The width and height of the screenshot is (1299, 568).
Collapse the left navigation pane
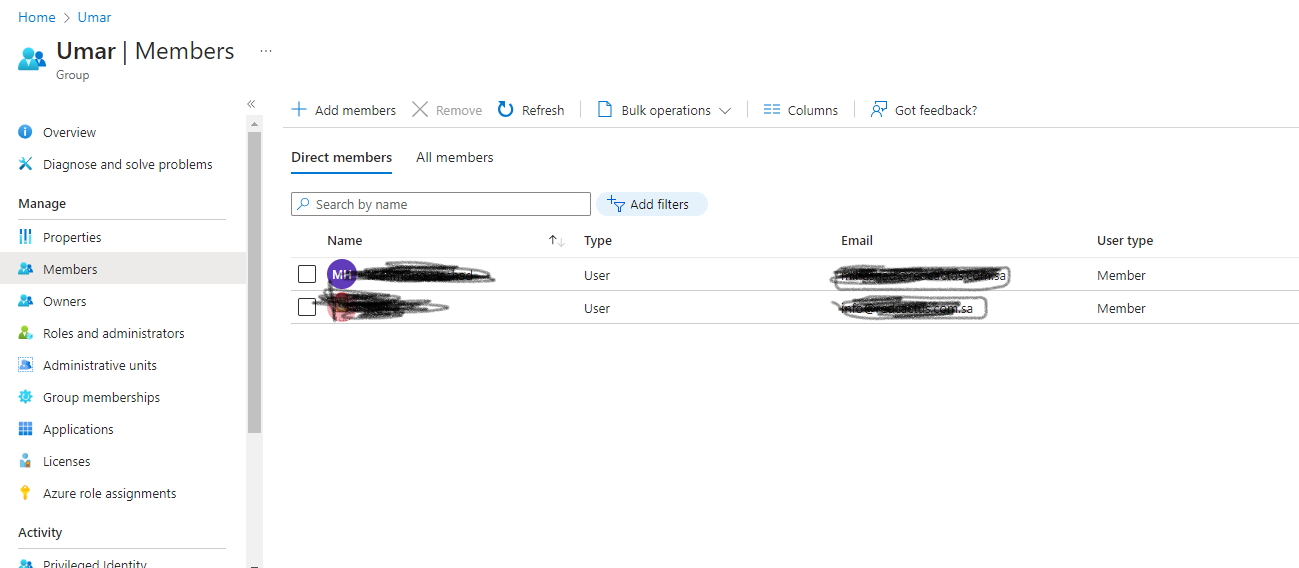point(251,104)
